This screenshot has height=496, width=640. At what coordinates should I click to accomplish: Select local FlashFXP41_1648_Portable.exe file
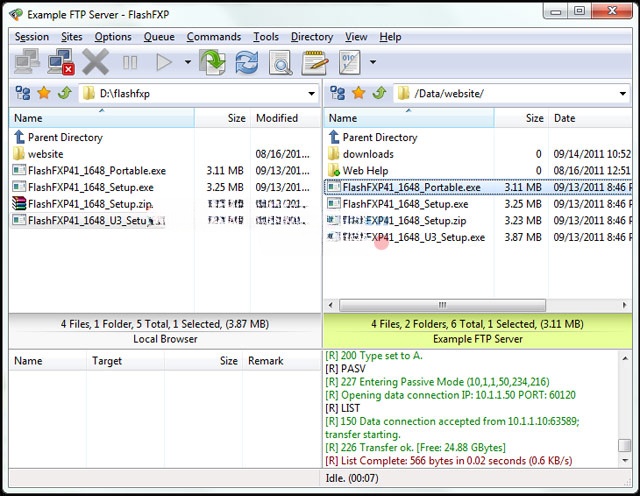tap(89, 171)
